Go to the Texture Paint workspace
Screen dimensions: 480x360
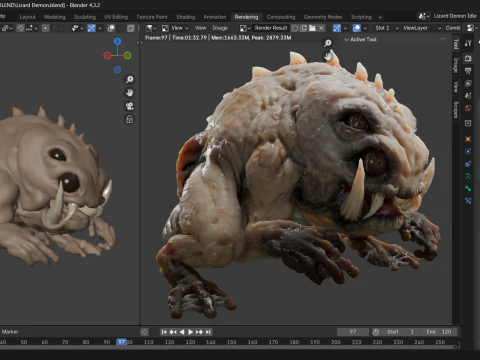point(152,17)
